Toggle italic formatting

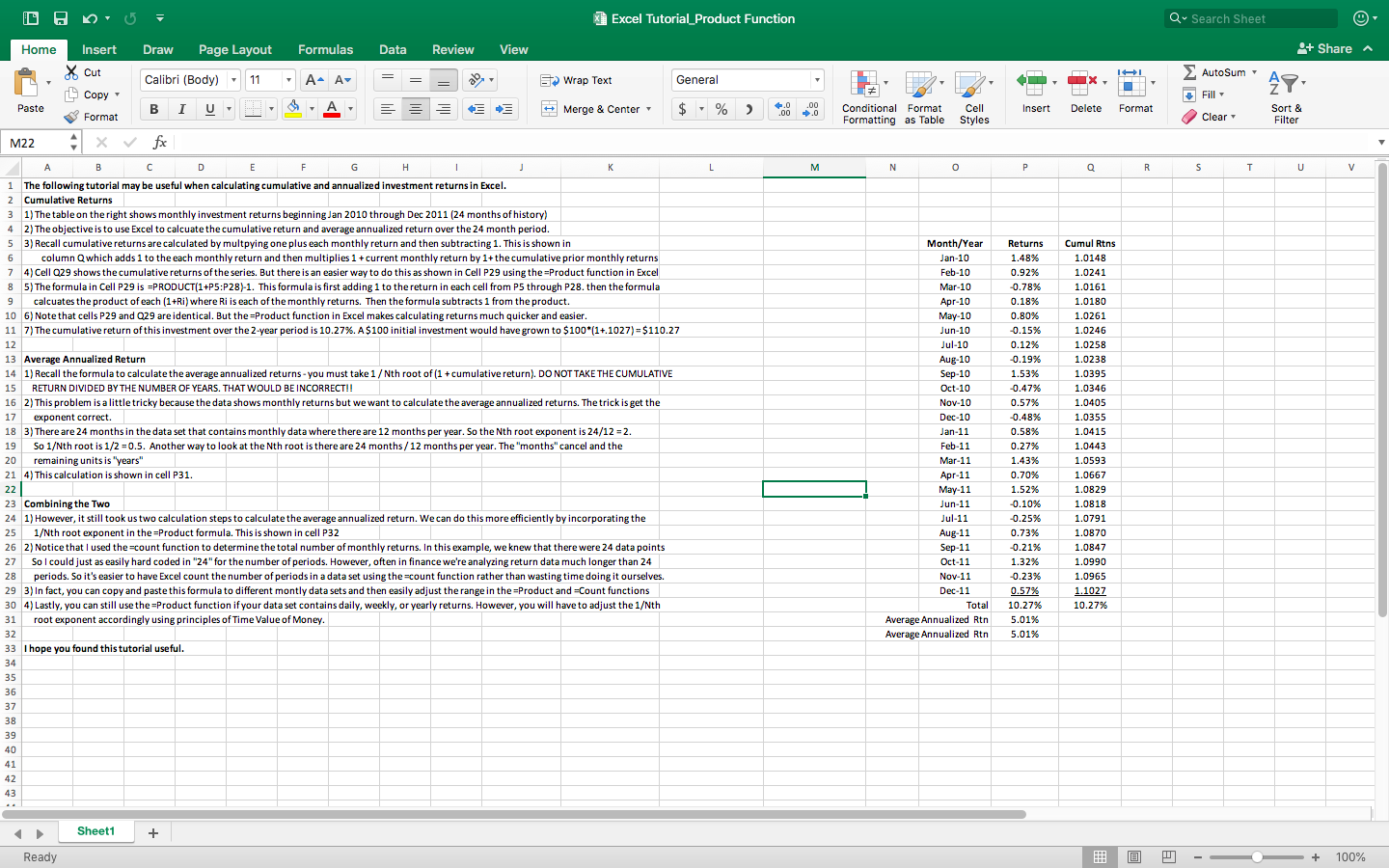click(180, 108)
